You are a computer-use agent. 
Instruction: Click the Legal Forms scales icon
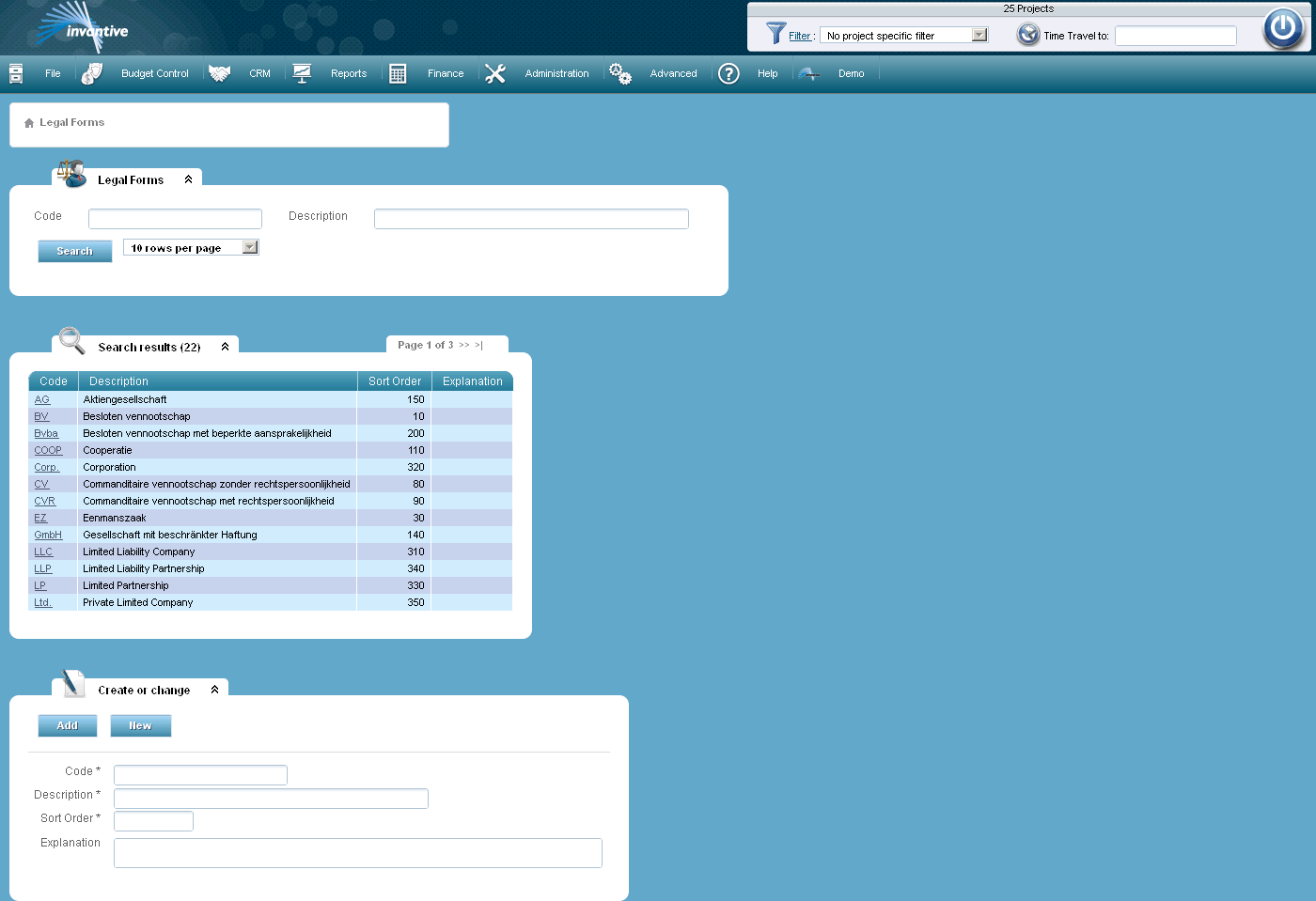[71, 174]
